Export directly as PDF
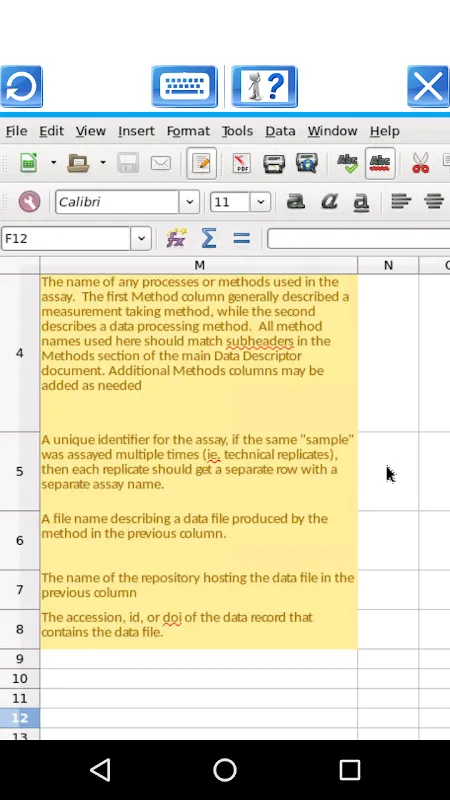Viewport: 450px width, 800px height. [x=241, y=163]
